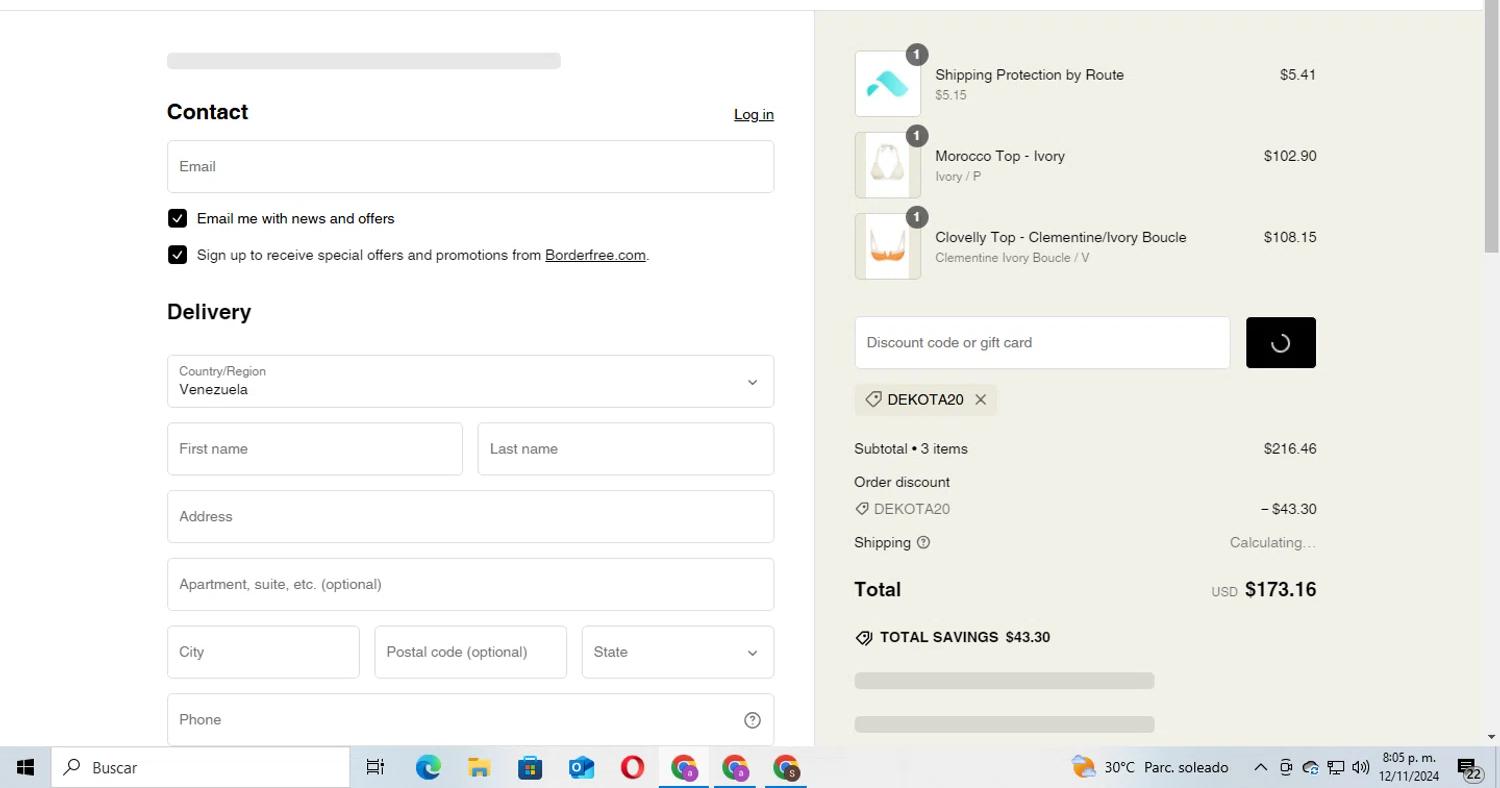The image size is (1500, 788).
Task: Focus the Postal code field
Action: [x=470, y=652]
